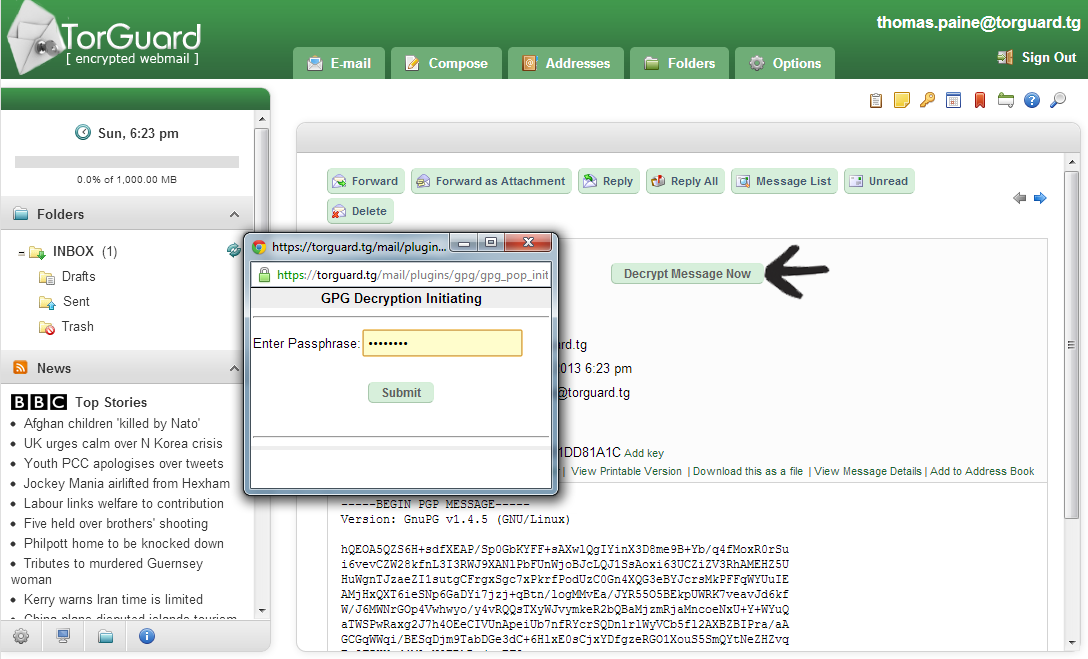The image size is (1088, 659).
Task: Return to Message List
Action: pyautogui.click(x=785, y=181)
